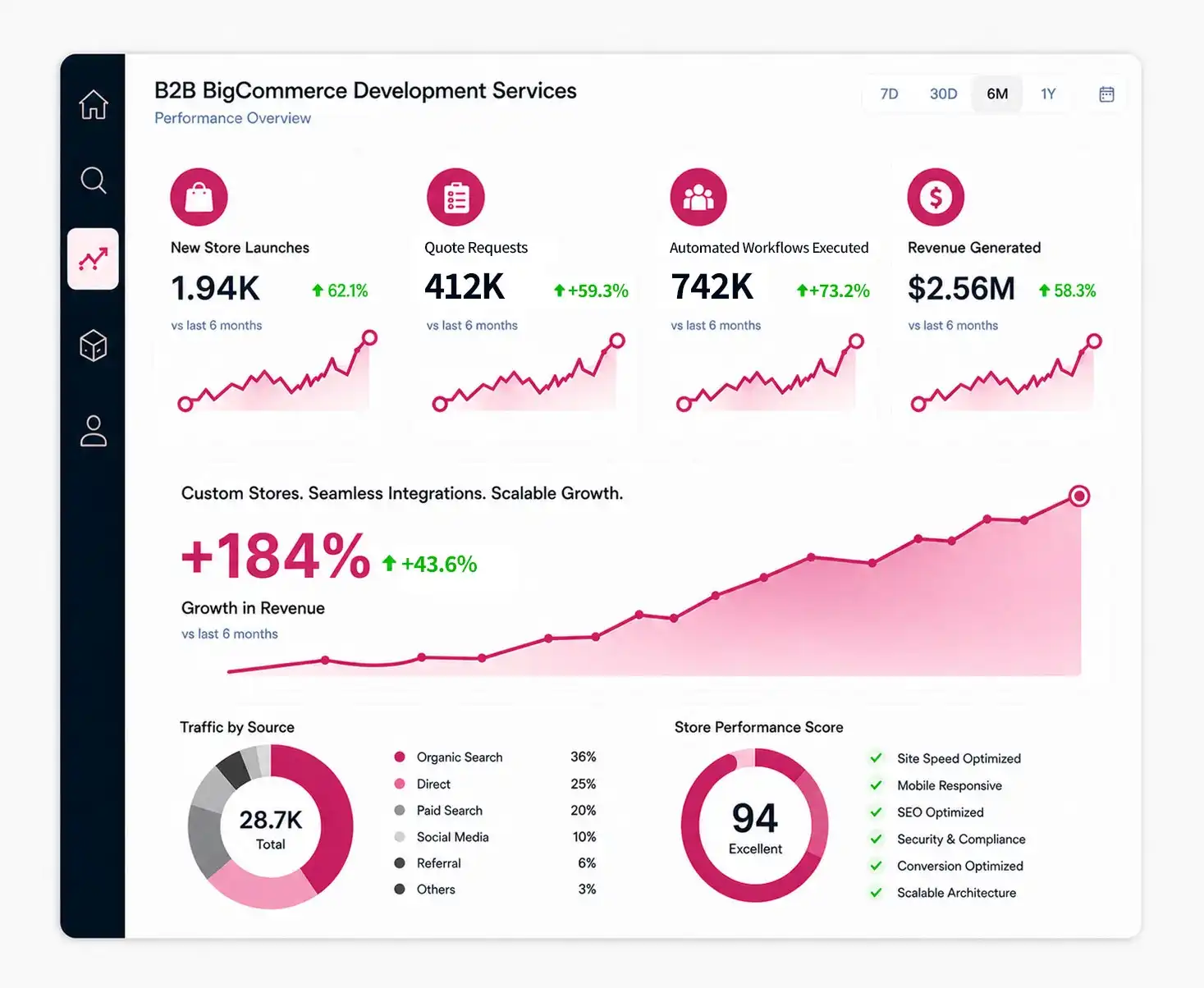Click the Mobile Responsive checkmark
The width and height of the screenshot is (1204, 988).
[876, 784]
